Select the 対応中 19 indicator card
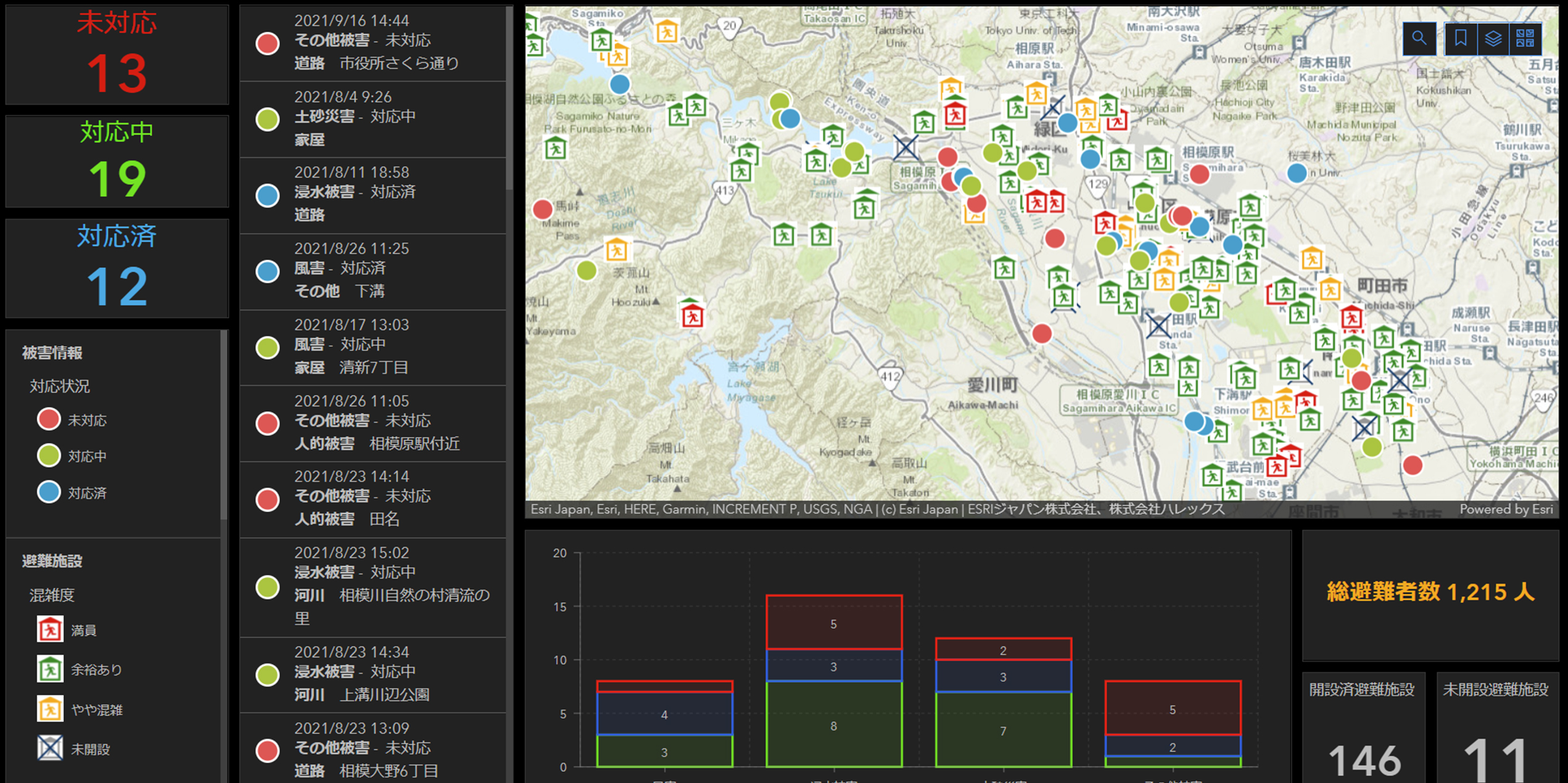The height and width of the screenshot is (783, 1568). click(x=117, y=162)
